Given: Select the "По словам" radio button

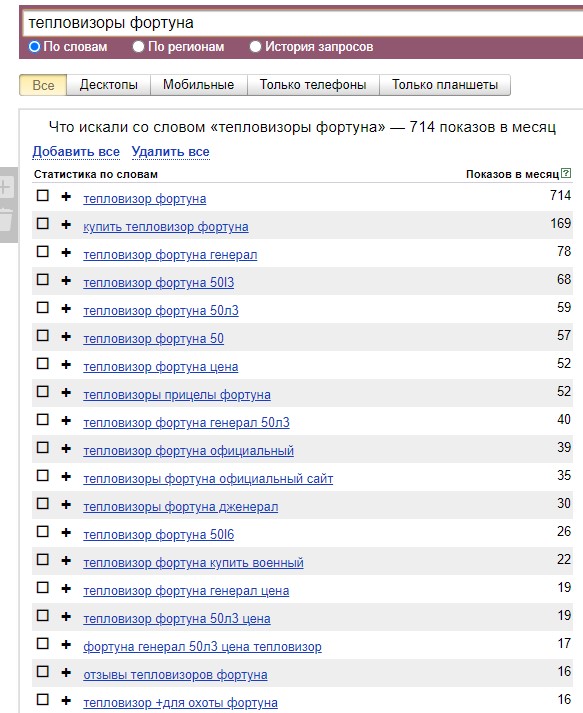Looking at the screenshot, I should coord(35,46).
